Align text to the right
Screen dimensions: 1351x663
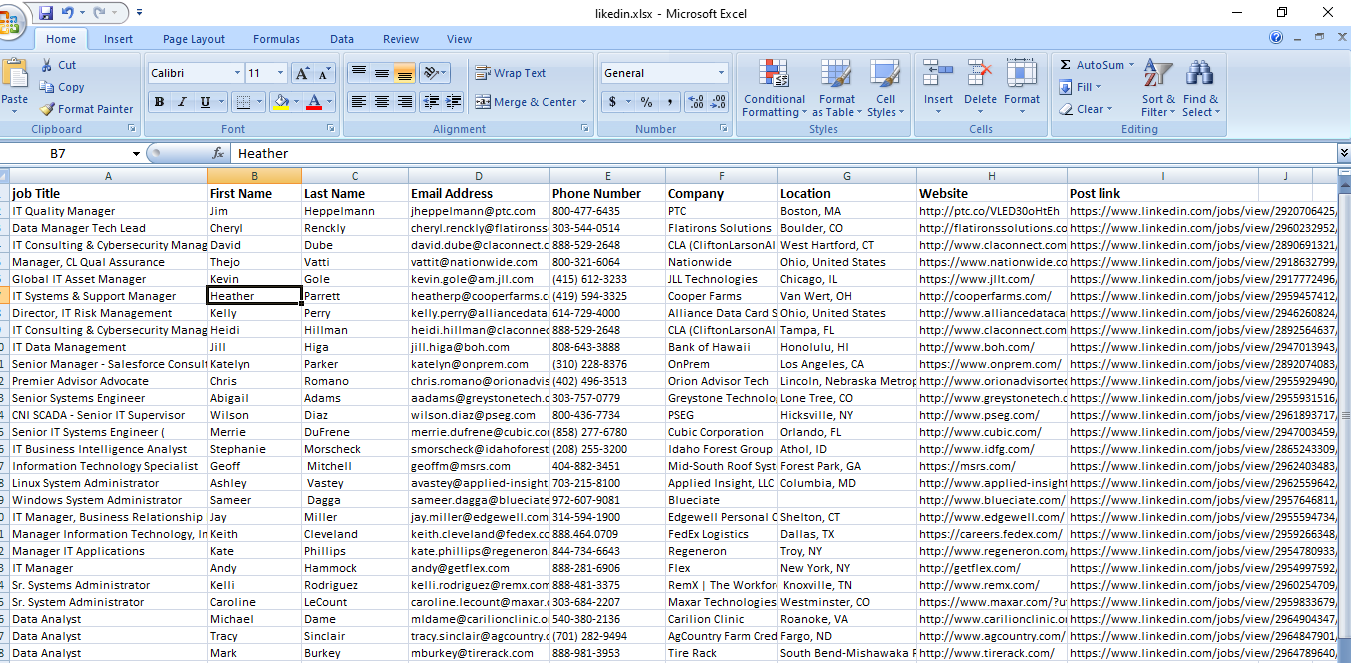[x=404, y=102]
